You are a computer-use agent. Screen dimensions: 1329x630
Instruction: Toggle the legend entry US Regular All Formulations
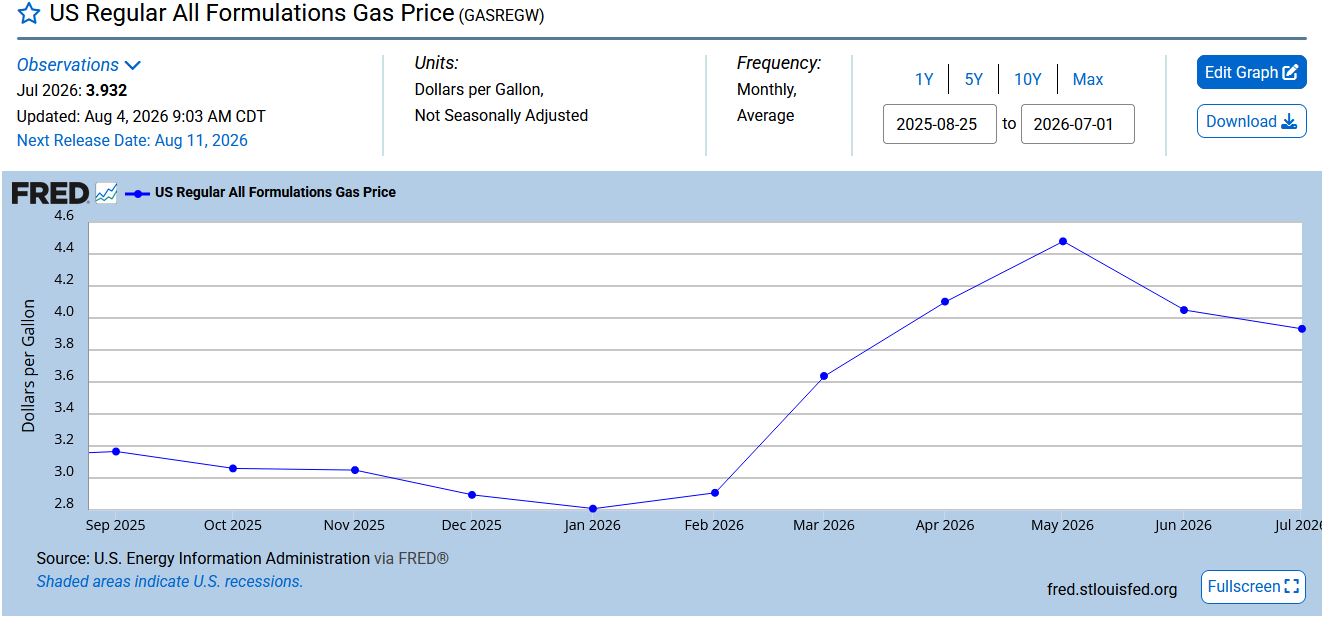pyautogui.click(x=261, y=192)
